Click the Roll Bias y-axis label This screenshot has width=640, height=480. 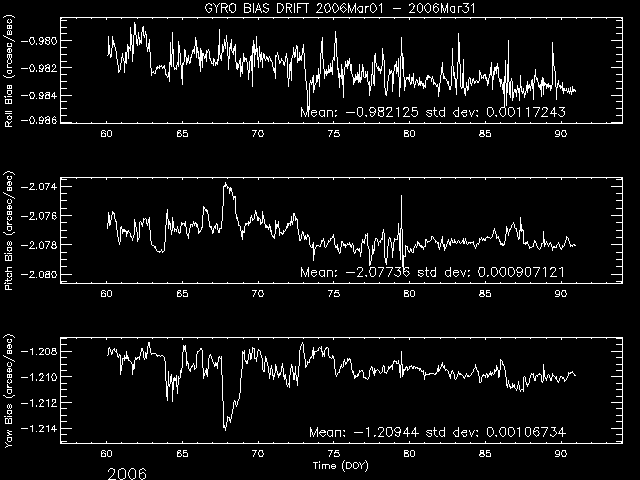coord(10,70)
